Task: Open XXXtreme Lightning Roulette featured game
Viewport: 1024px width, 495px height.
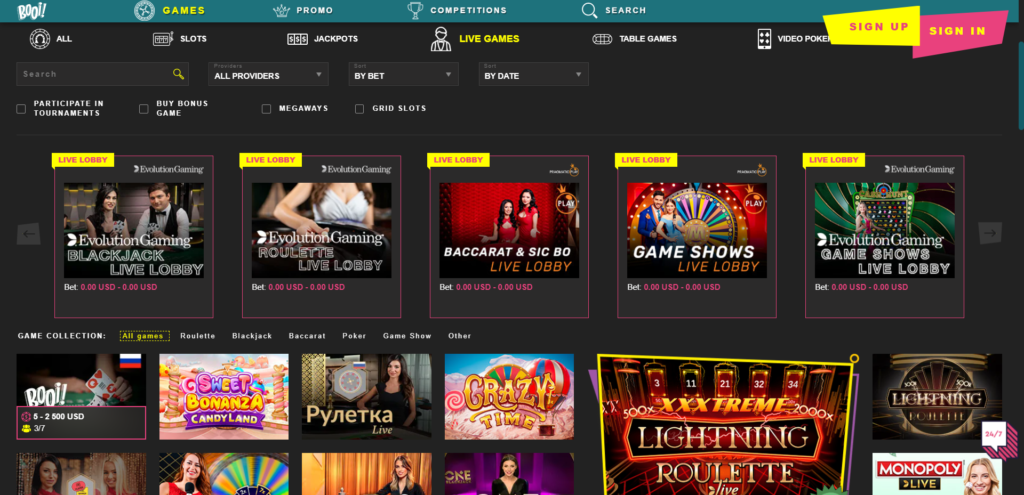Action: (725, 424)
